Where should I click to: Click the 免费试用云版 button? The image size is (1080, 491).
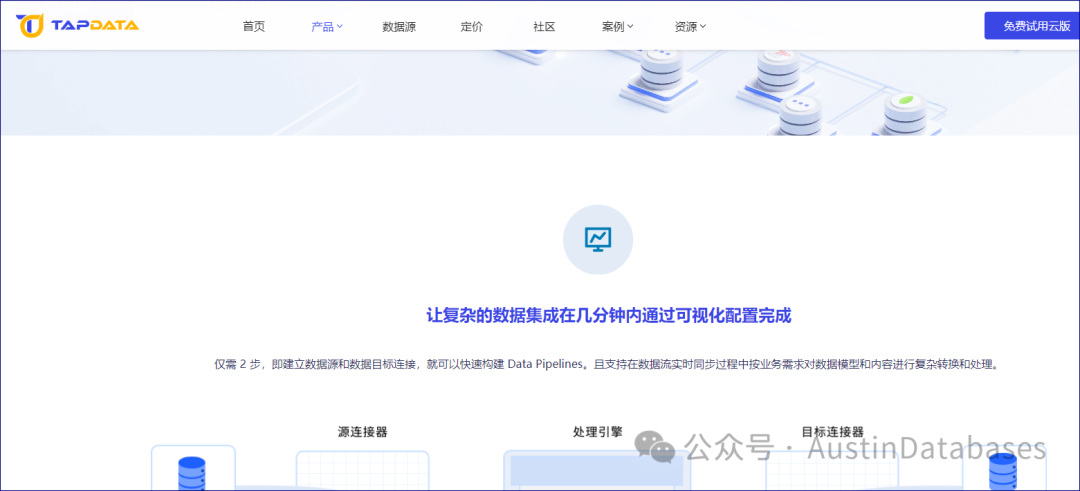pos(1032,25)
